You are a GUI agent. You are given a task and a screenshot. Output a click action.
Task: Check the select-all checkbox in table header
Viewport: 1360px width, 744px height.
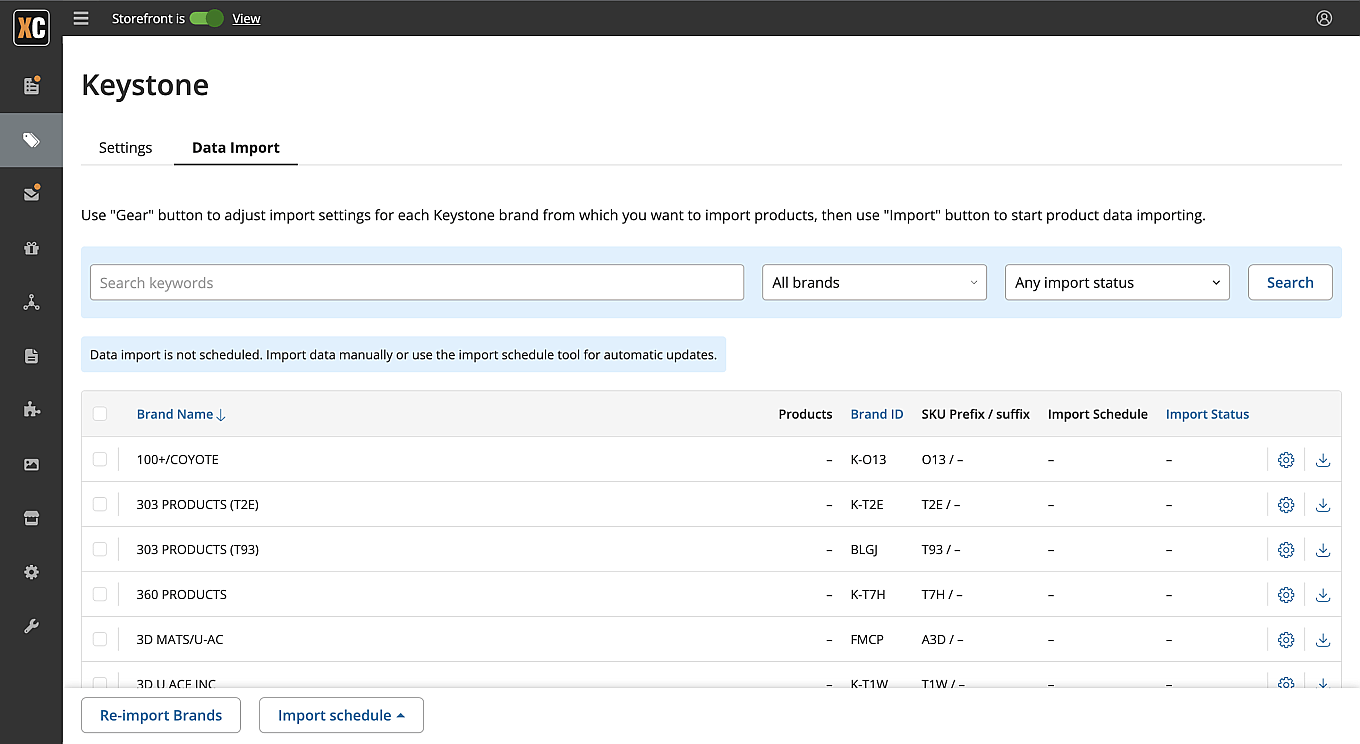[x=100, y=414]
